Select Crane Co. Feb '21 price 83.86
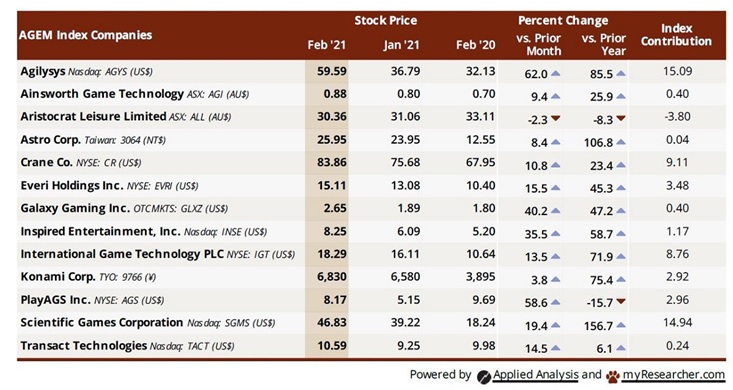Viewport: 733px width, 390px height. pyautogui.click(x=331, y=162)
